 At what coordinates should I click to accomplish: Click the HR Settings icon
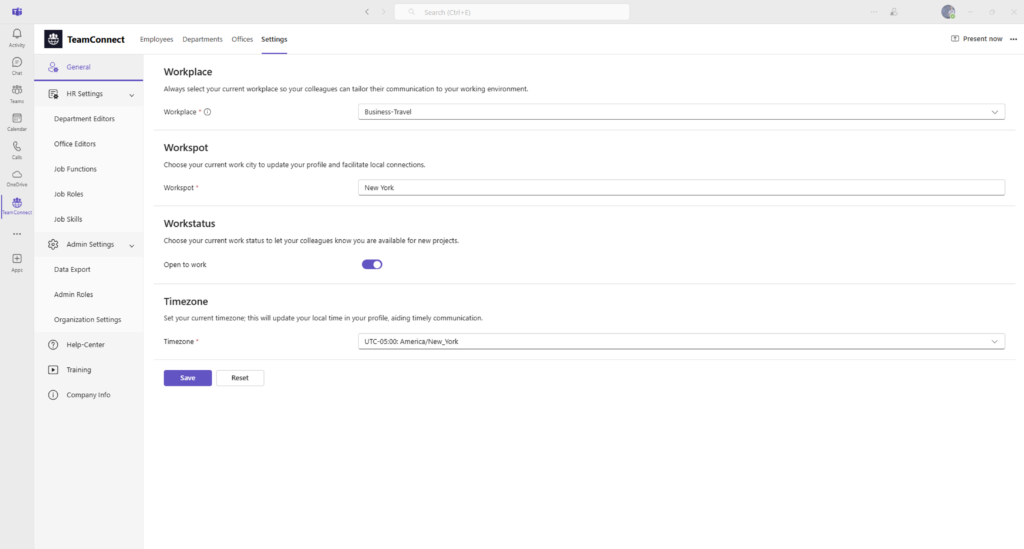pyautogui.click(x=53, y=94)
